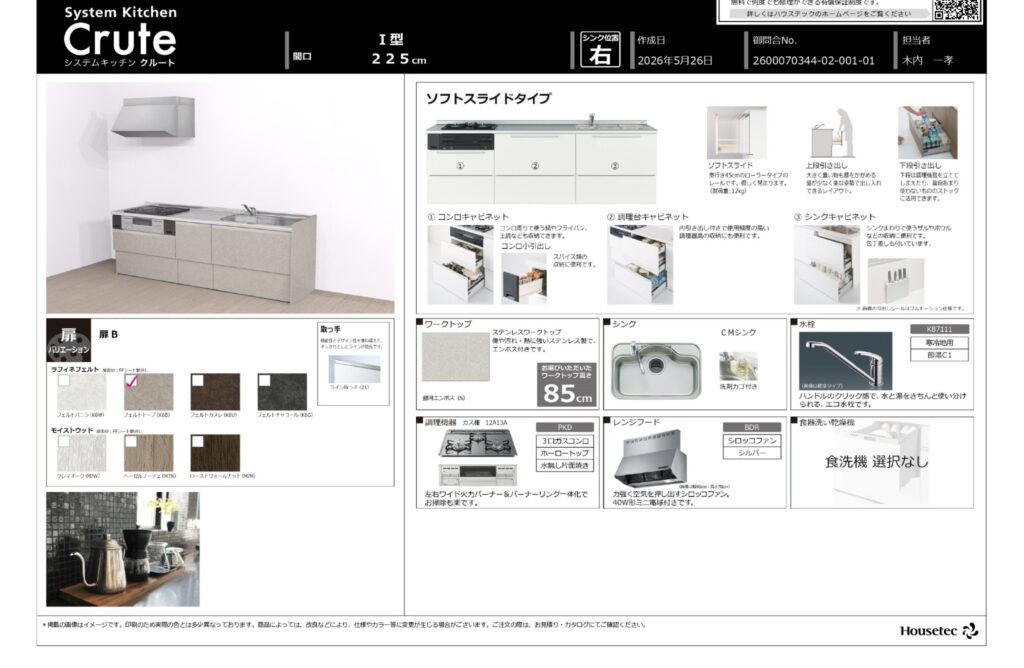
Task: Click the 水無し片面焼き spec box
Action: tap(565, 466)
